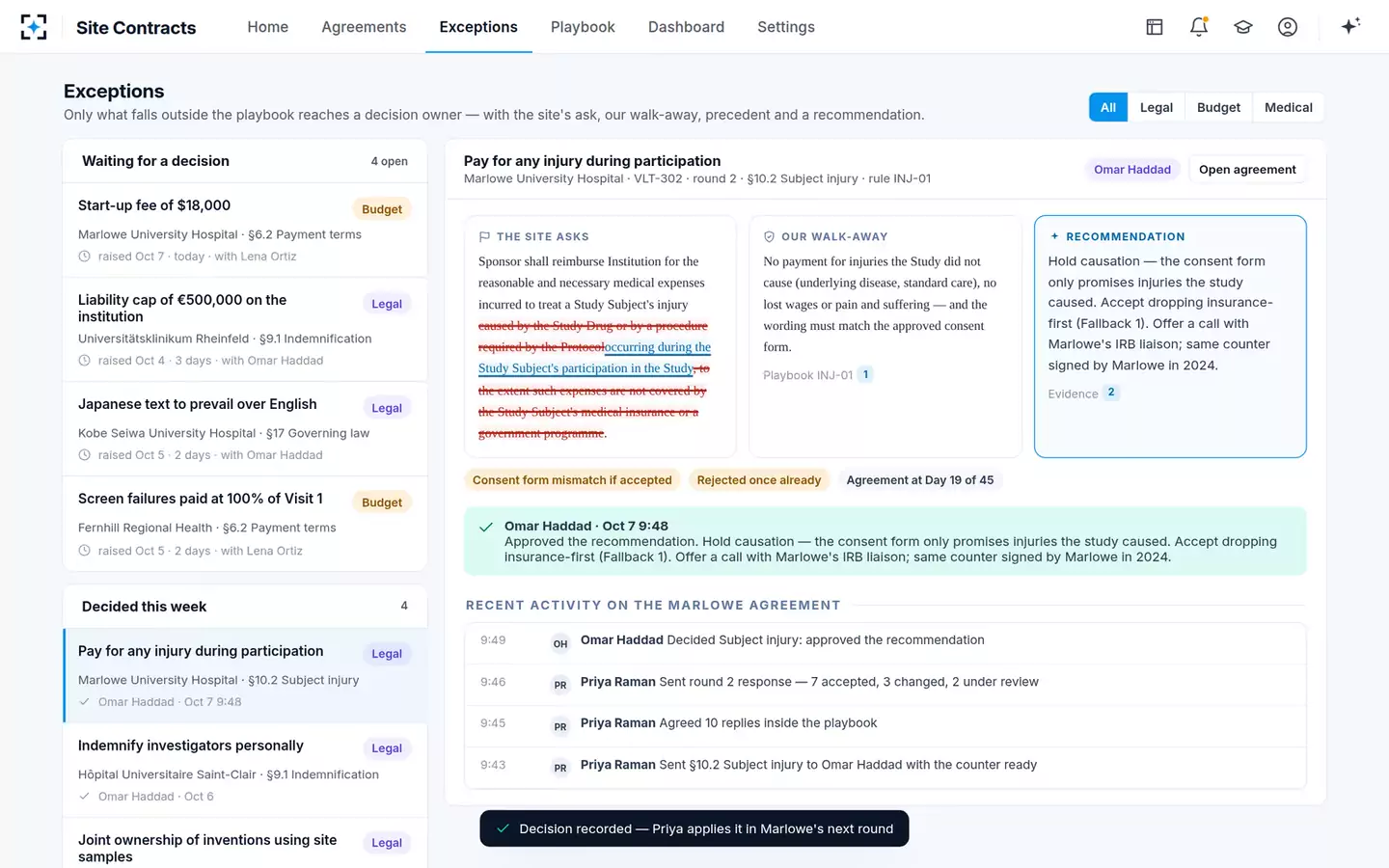Open notifications bell icon
Image resolution: width=1389 pixels, height=868 pixels.
[x=1199, y=27]
